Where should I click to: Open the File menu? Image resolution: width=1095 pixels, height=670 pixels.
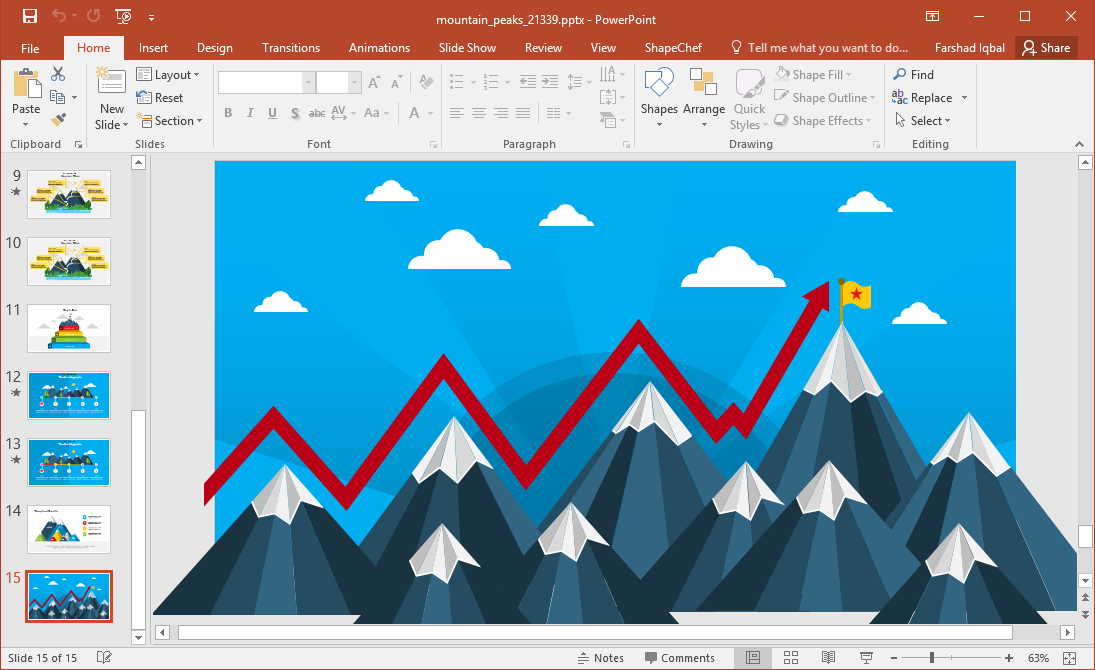pos(30,48)
